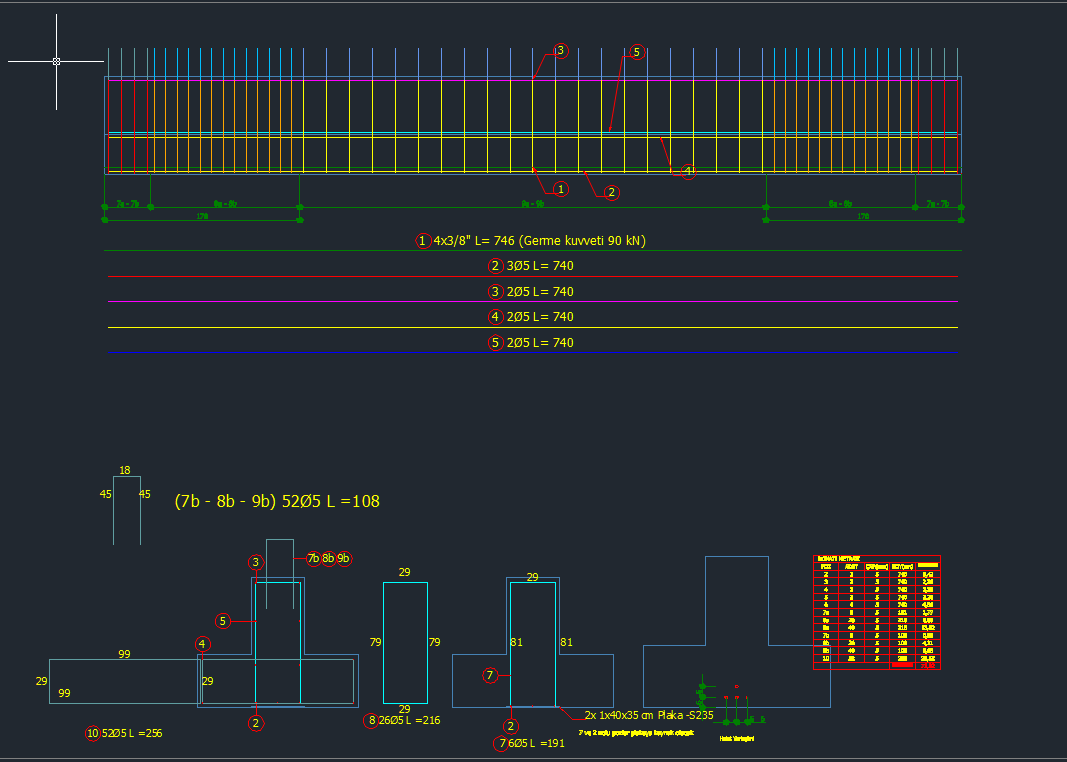Select the top "29" dimension of the 79-tall stirrup

pyautogui.click(x=405, y=572)
